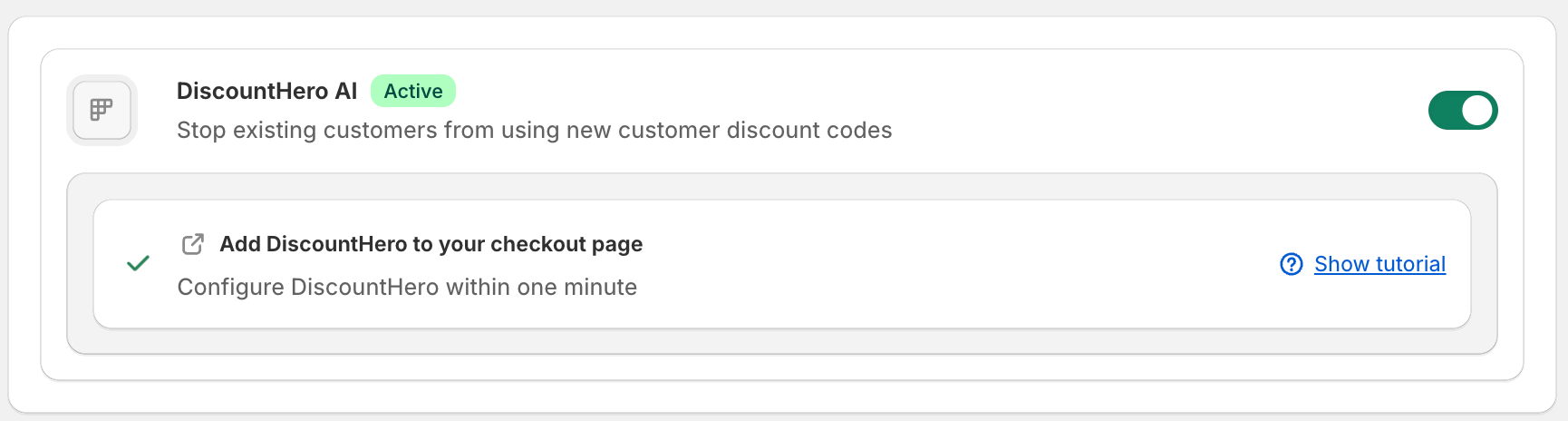Open the Show tutorial link

1379,264
